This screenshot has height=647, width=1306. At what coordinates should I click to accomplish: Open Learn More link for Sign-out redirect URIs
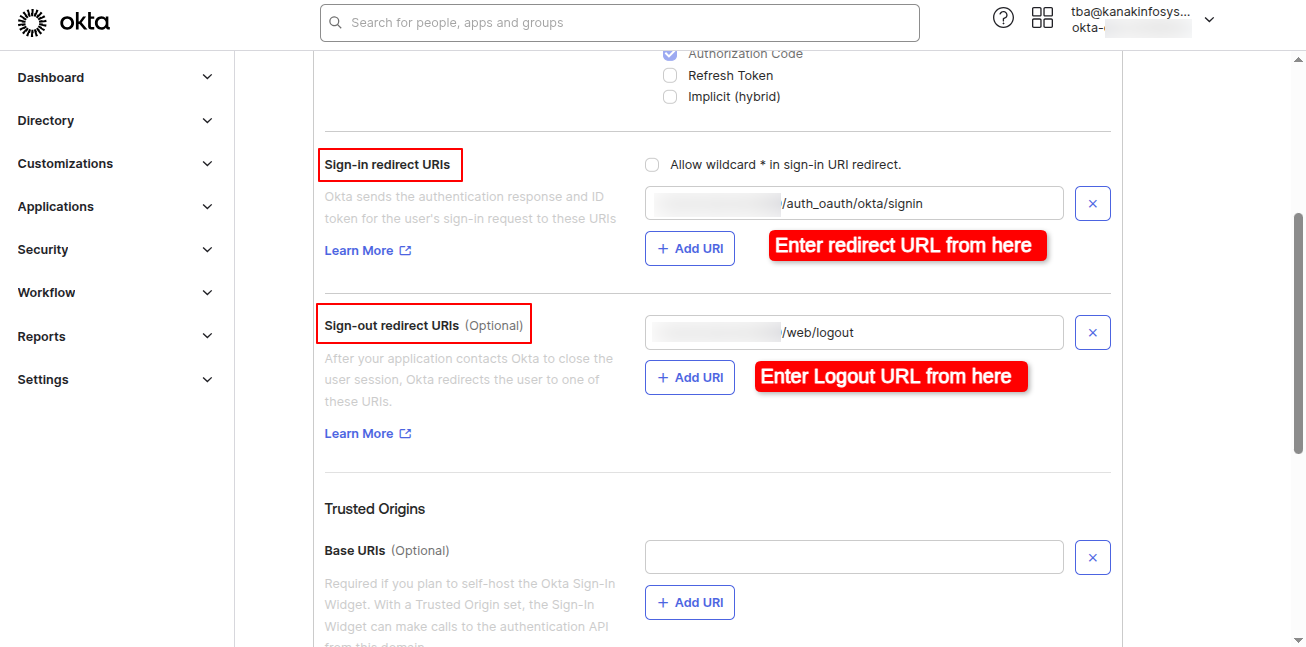[x=359, y=434]
